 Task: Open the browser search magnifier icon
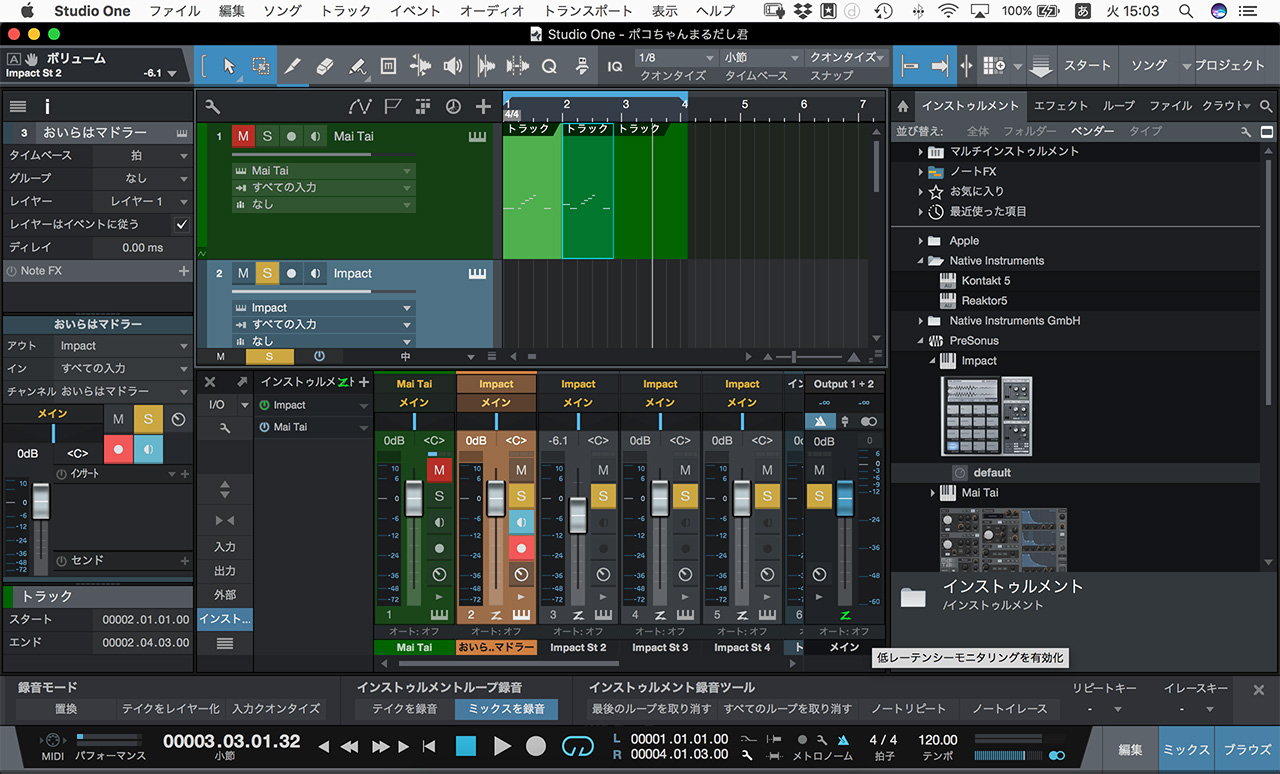click(1266, 106)
